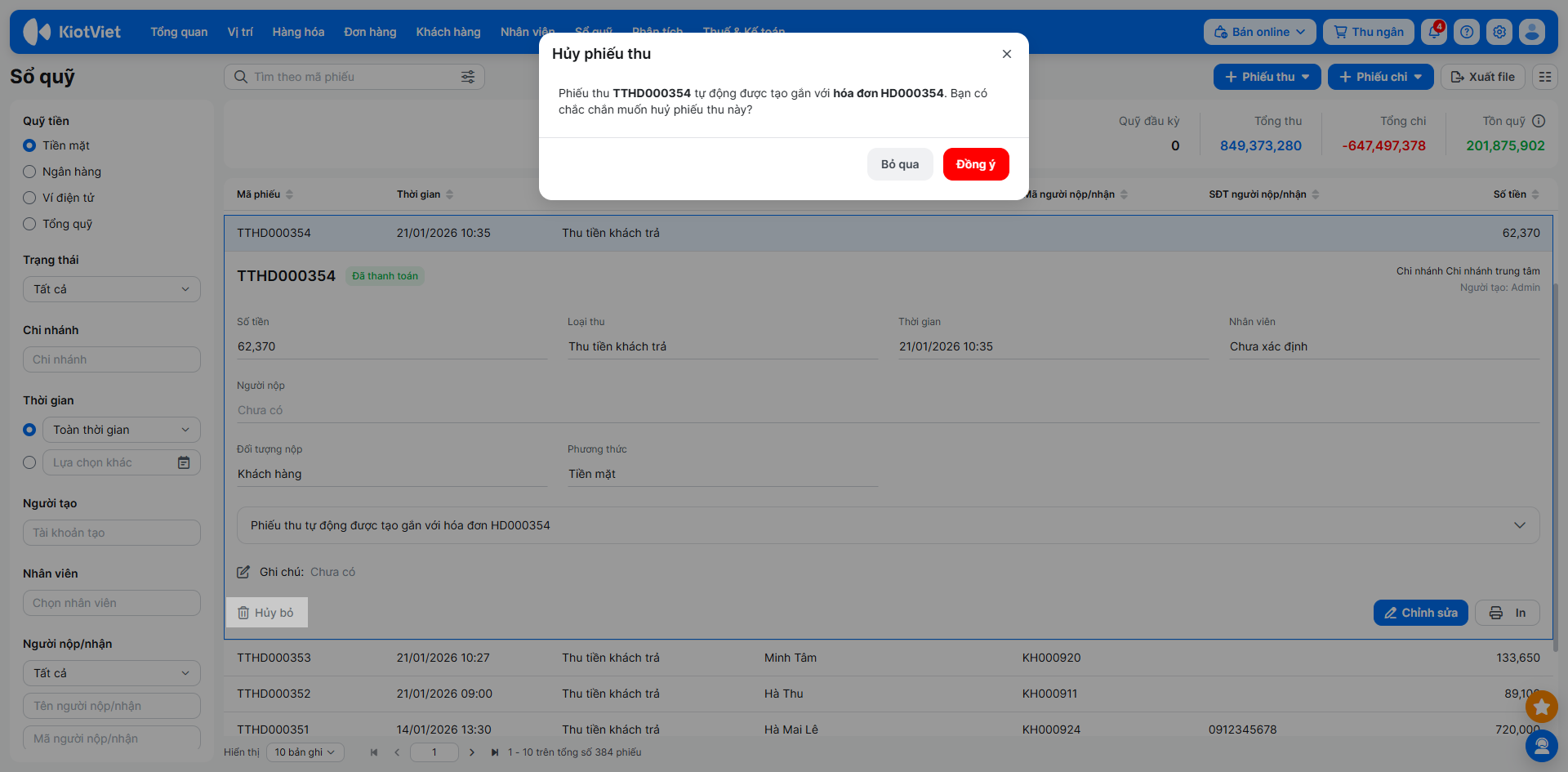The height and width of the screenshot is (772, 1568).
Task: Click the Tìm theo mã phiếu search field
Action: [351, 77]
